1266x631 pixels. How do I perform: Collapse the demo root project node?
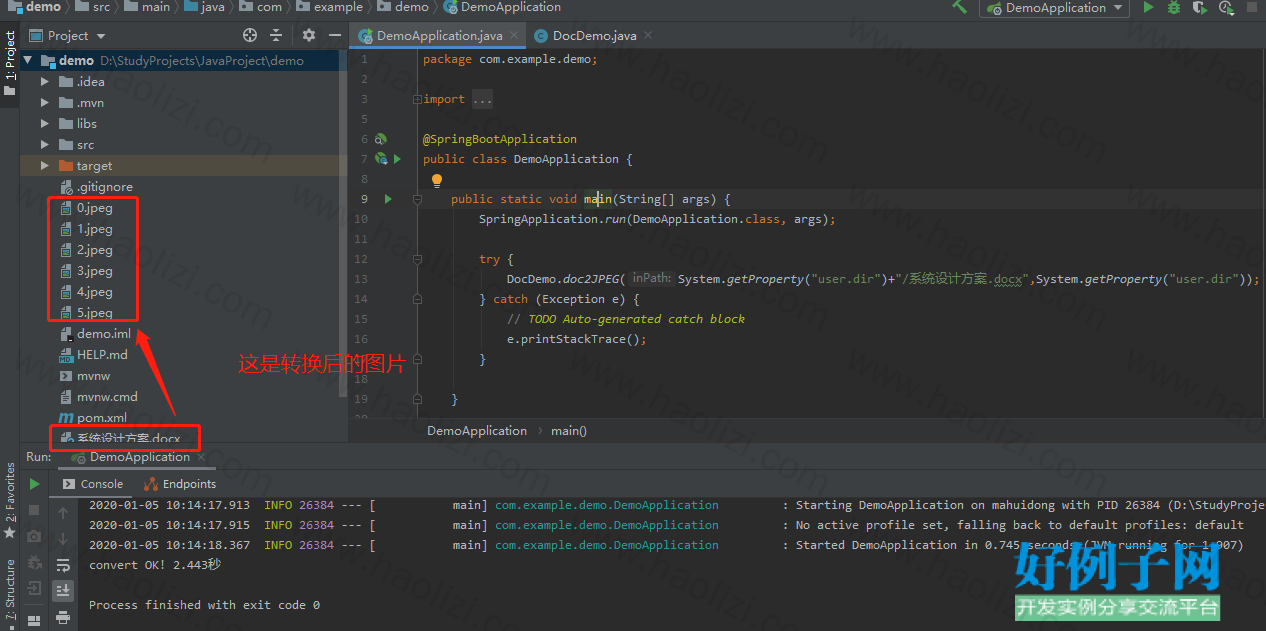pyautogui.click(x=28, y=61)
